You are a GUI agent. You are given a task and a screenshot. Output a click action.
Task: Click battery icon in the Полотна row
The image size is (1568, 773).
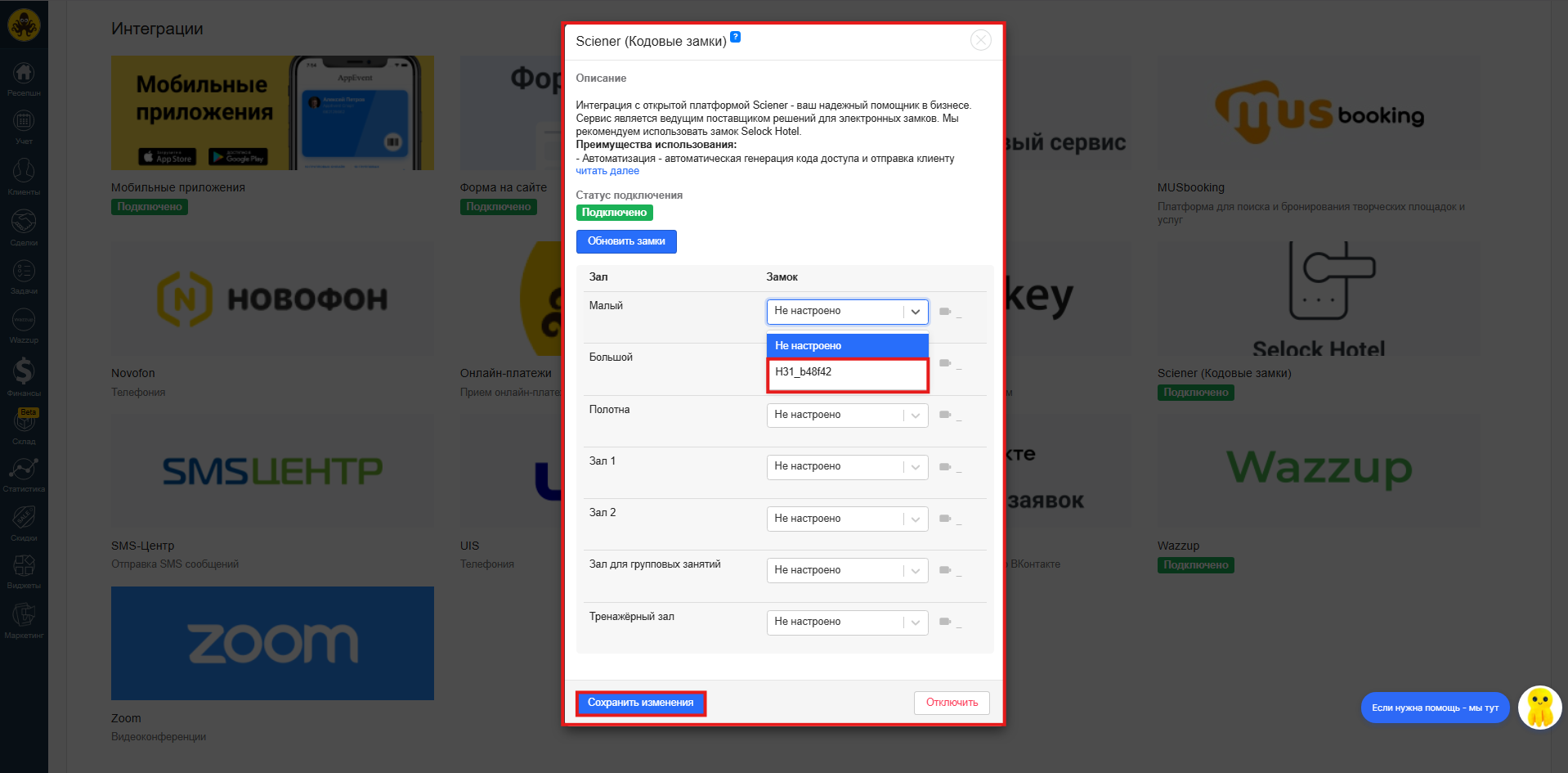pos(945,416)
